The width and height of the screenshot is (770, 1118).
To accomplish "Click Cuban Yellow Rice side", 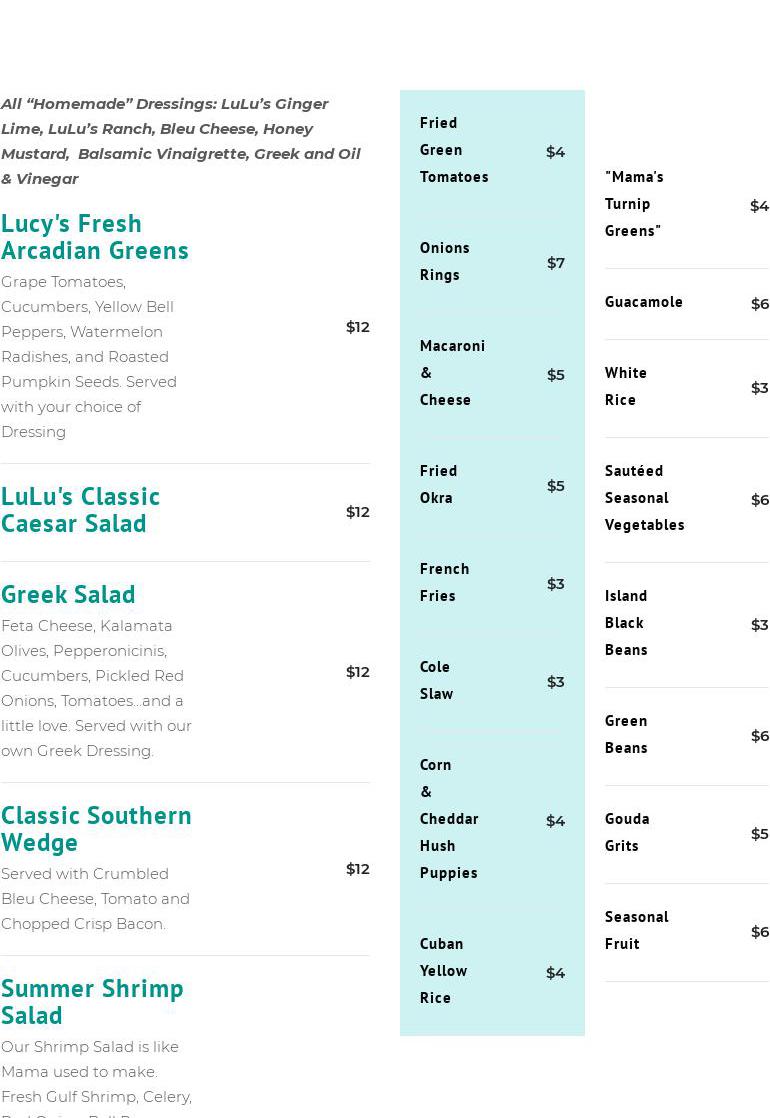I will 443,970.
